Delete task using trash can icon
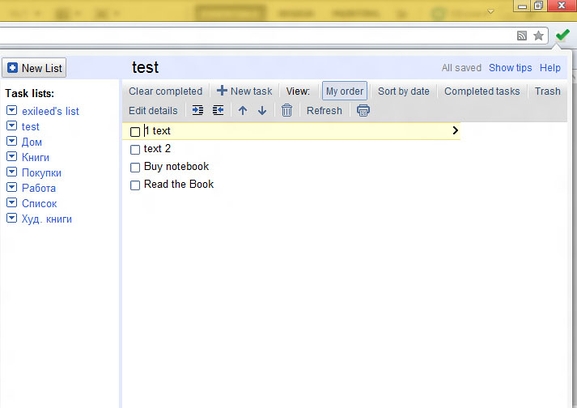This screenshot has height=408, width=577. 287,110
